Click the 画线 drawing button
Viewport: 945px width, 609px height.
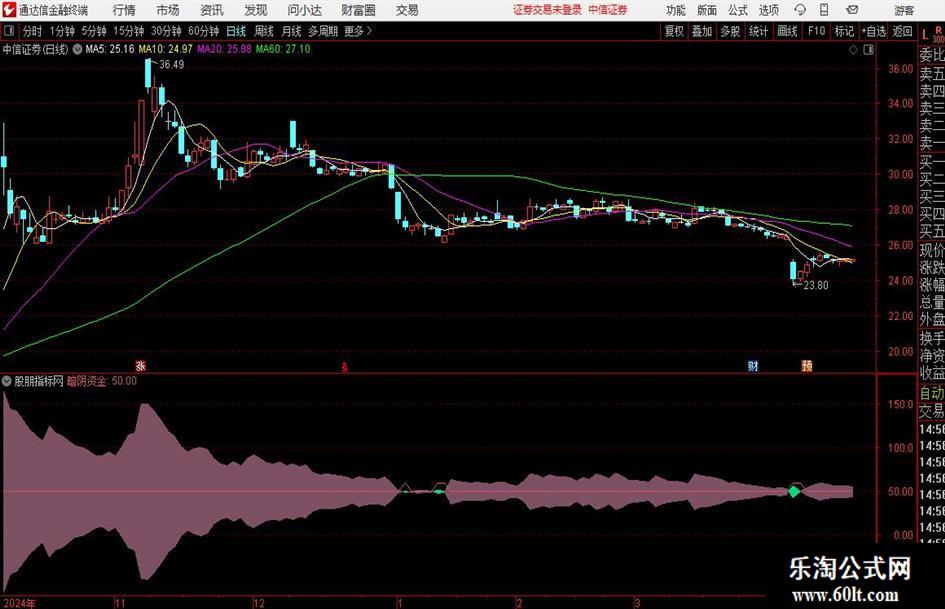[x=787, y=31]
